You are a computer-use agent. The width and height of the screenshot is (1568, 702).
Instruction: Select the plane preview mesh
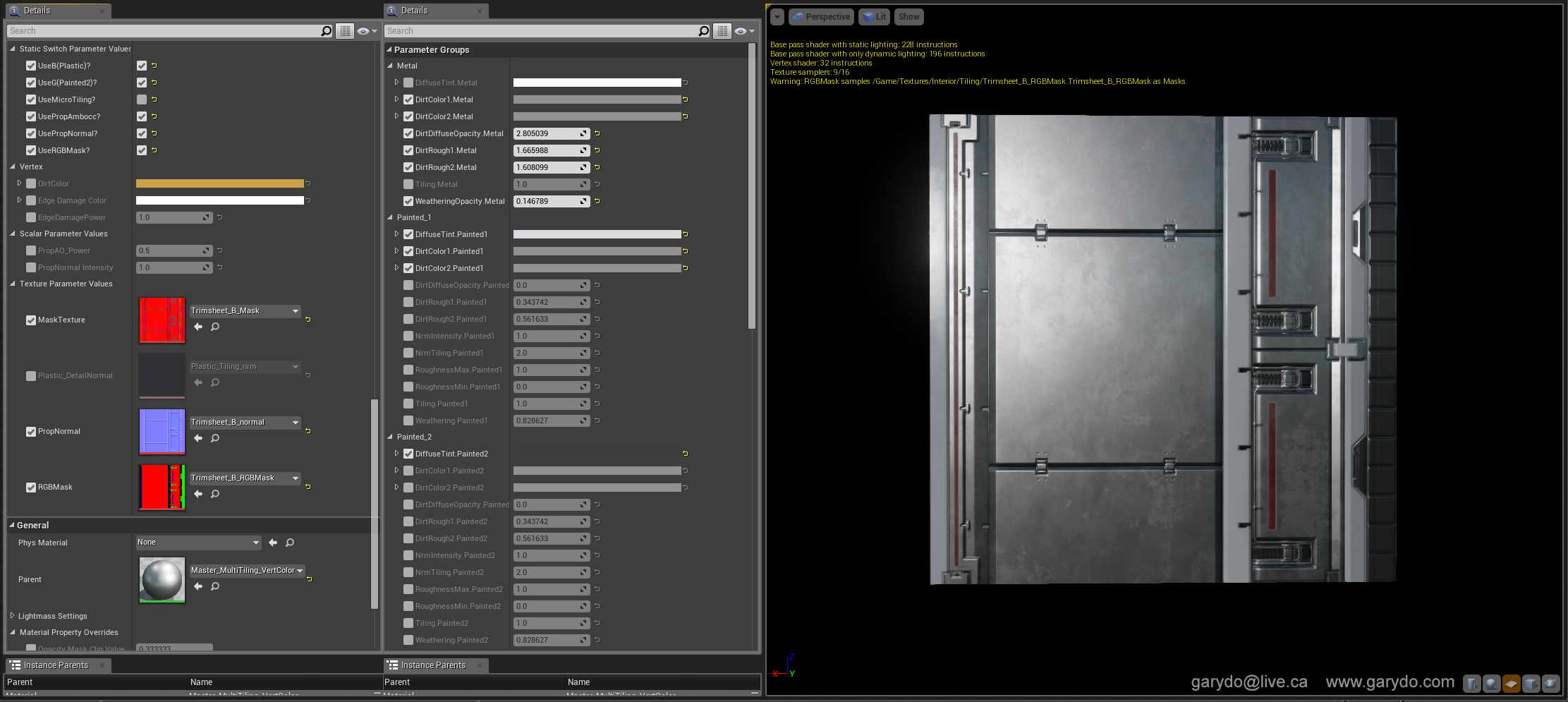tap(1511, 683)
